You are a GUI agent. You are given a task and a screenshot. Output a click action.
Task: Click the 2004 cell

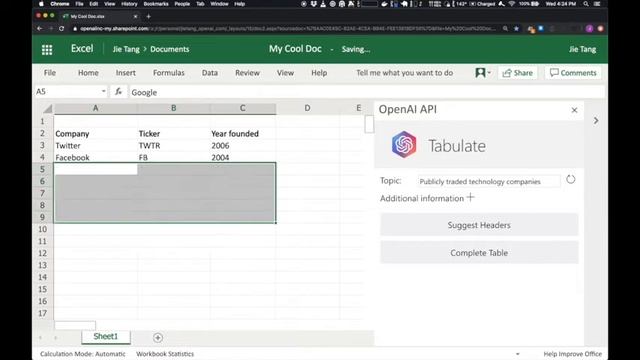(x=243, y=158)
